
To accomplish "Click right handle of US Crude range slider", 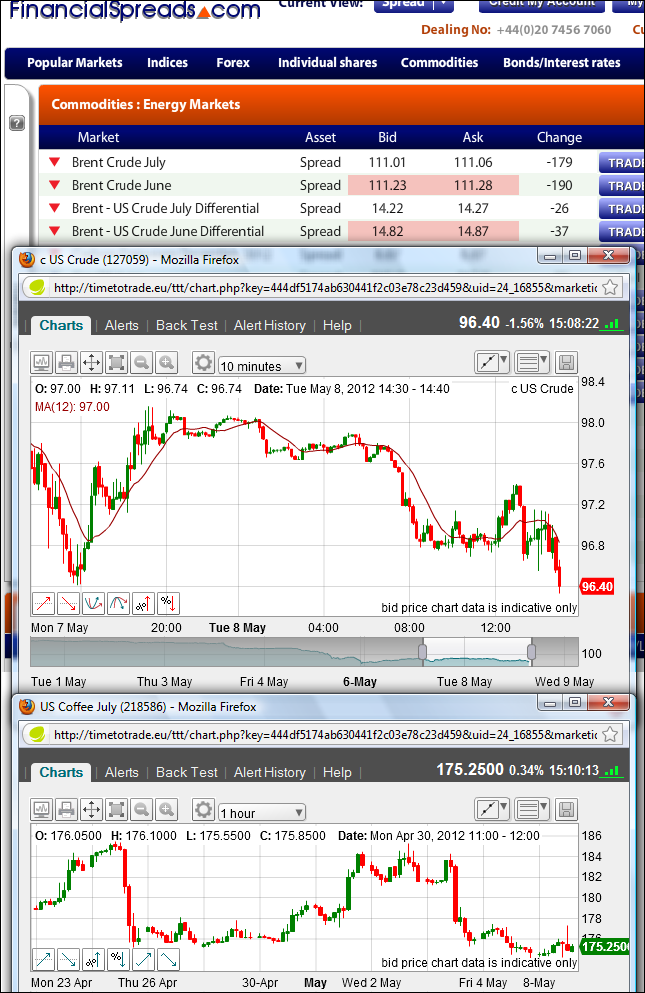I will coord(532,652).
